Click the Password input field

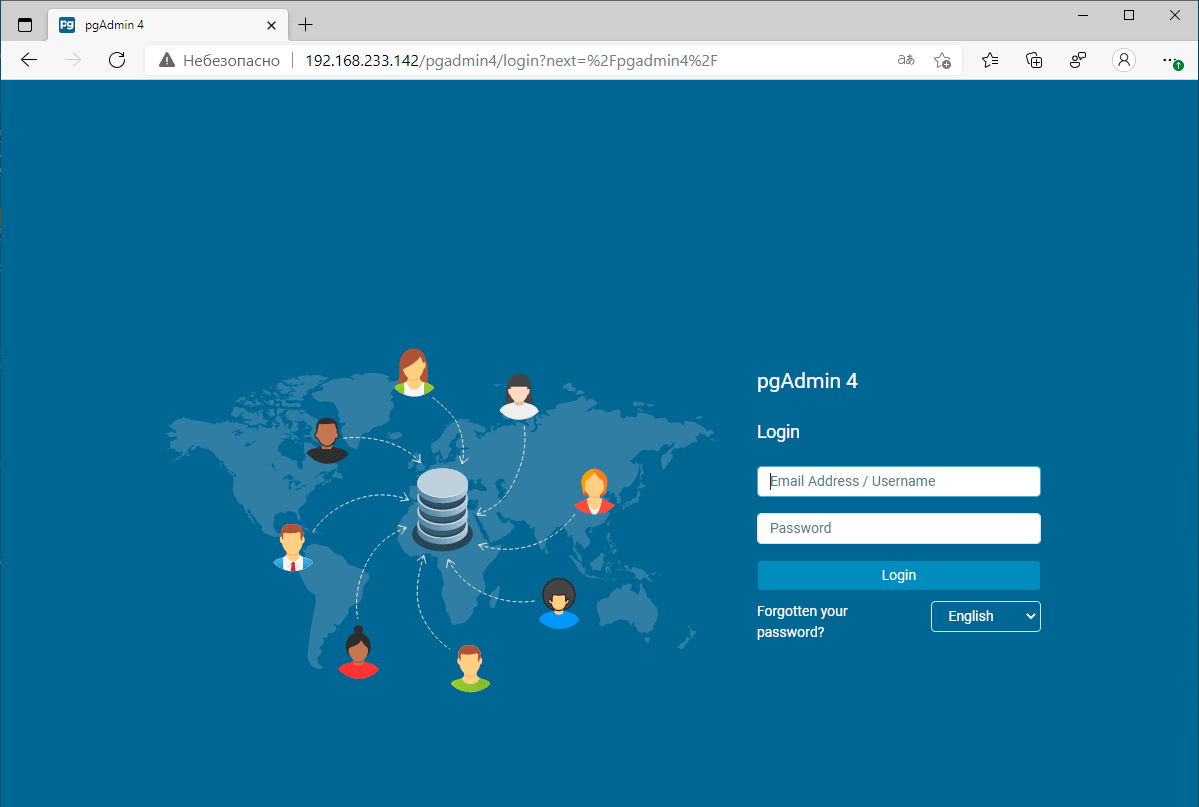898,528
